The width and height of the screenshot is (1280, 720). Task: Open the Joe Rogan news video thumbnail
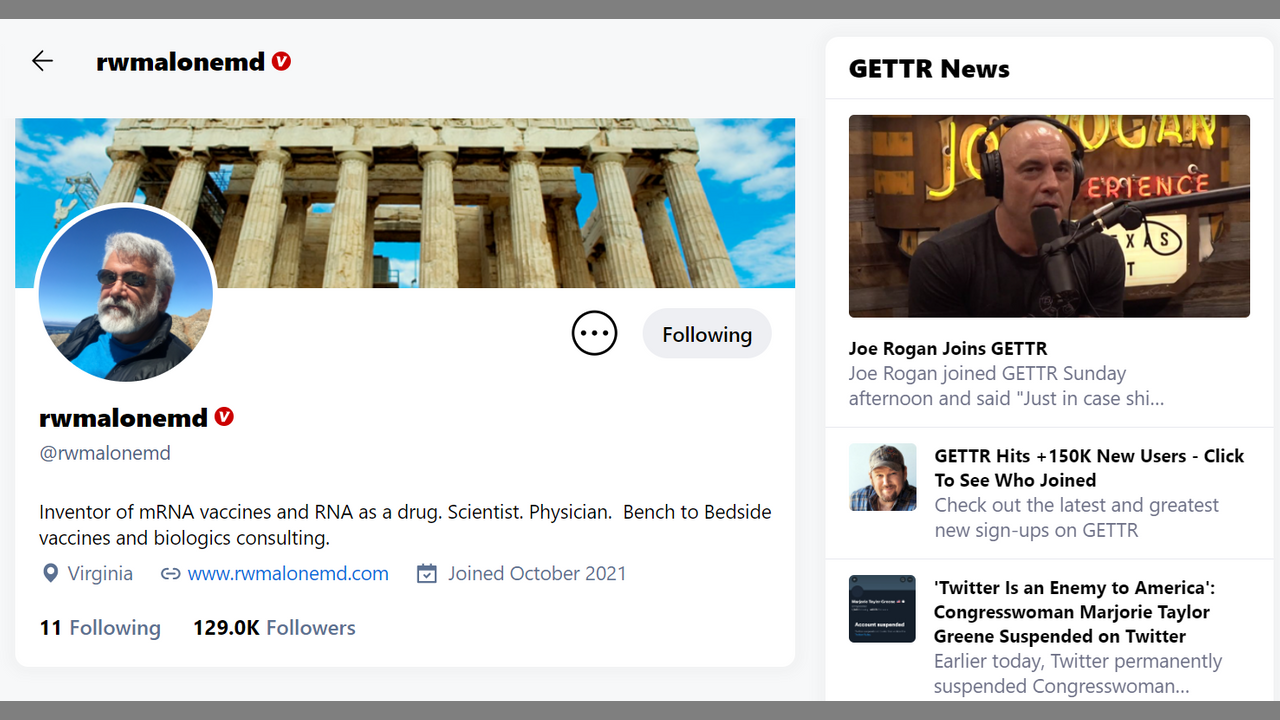coord(1049,216)
